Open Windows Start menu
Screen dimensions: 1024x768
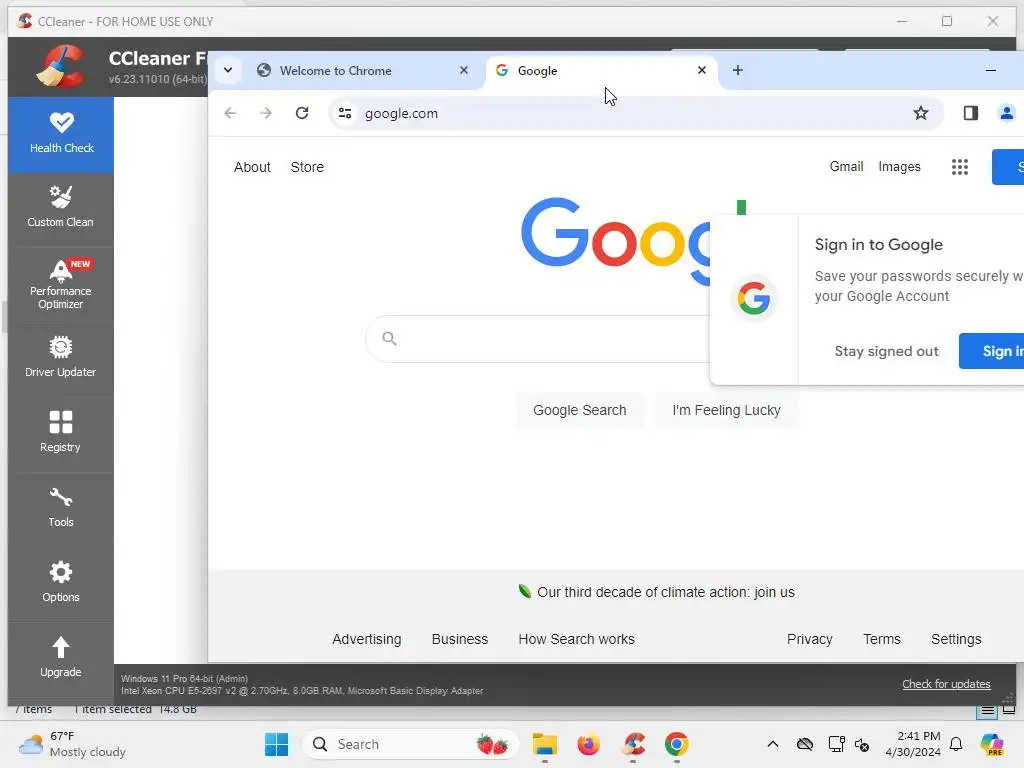[276, 744]
